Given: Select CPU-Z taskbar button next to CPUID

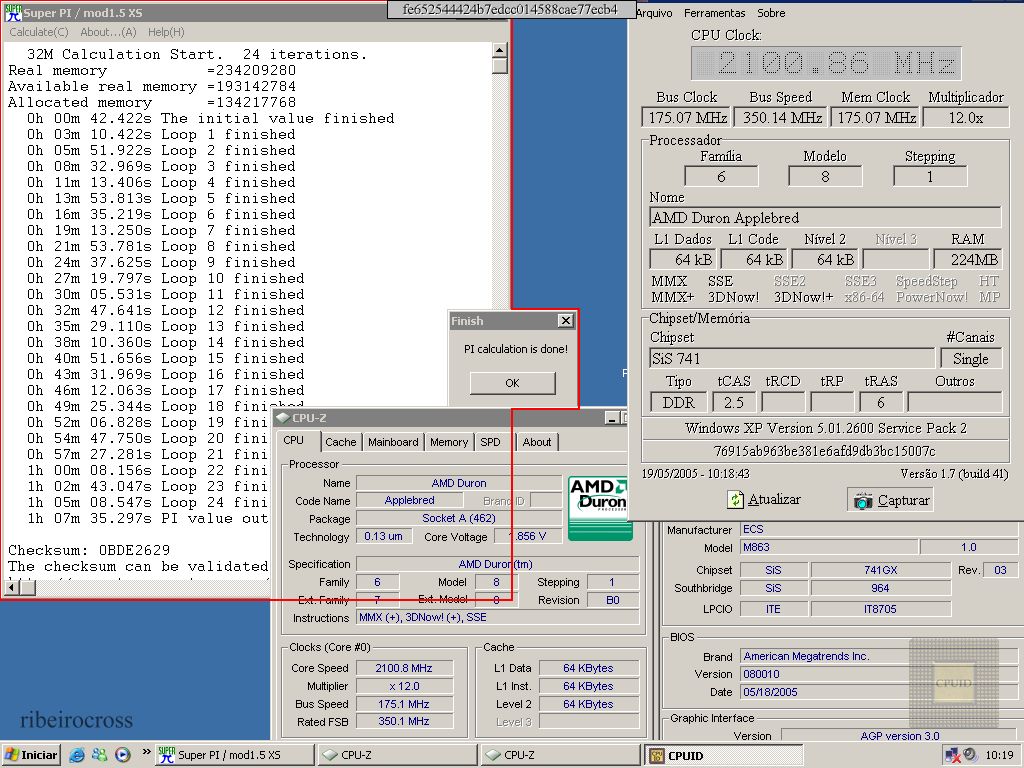Looking at the screenshot, I should (x=560, y=755).
